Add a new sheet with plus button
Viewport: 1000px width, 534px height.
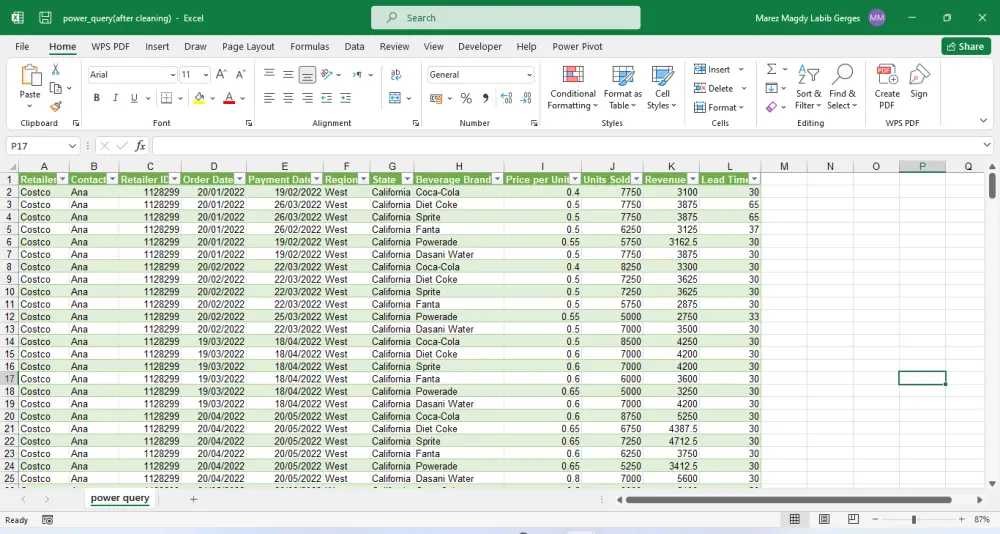193,500
